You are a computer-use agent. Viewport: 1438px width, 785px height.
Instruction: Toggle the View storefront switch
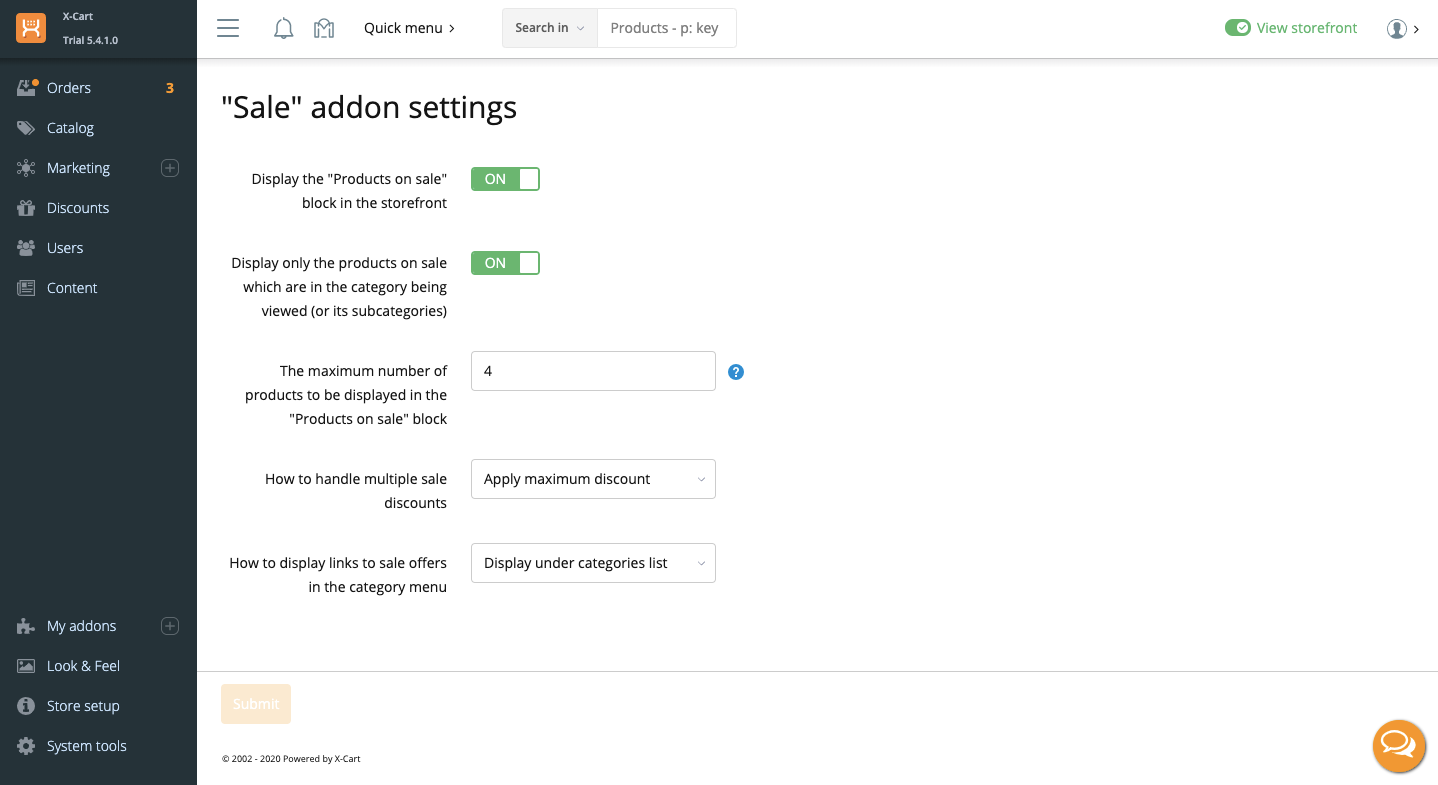point(1238,28)
